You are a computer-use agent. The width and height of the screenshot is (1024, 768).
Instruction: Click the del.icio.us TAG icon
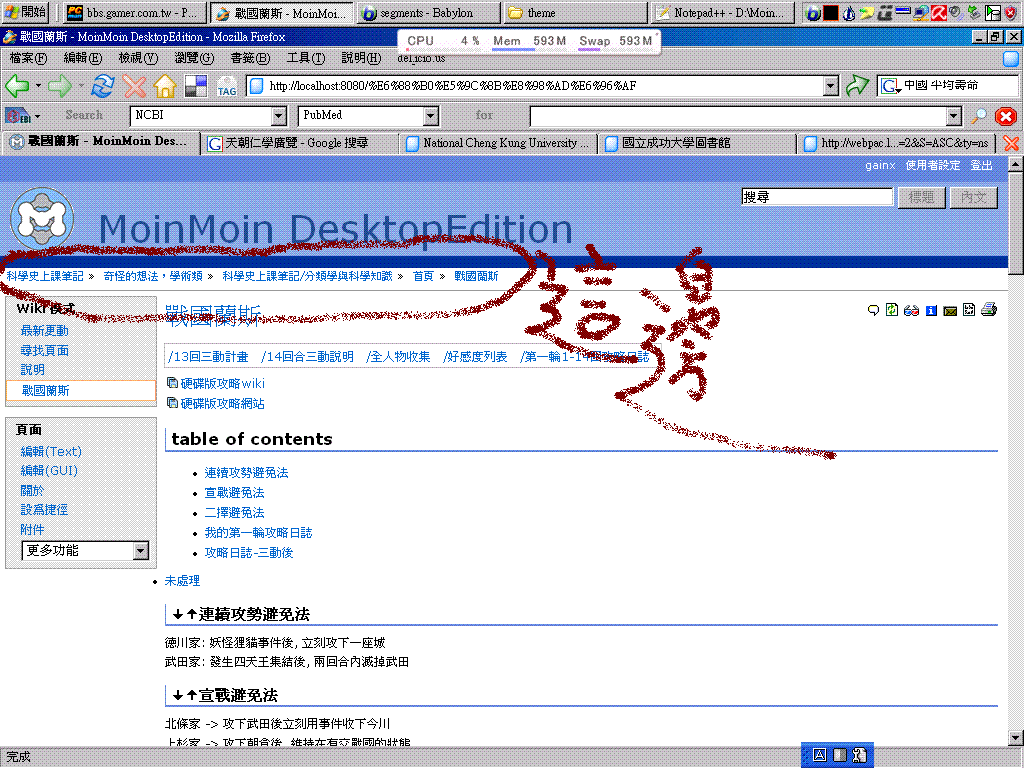(x=227, y=86)
